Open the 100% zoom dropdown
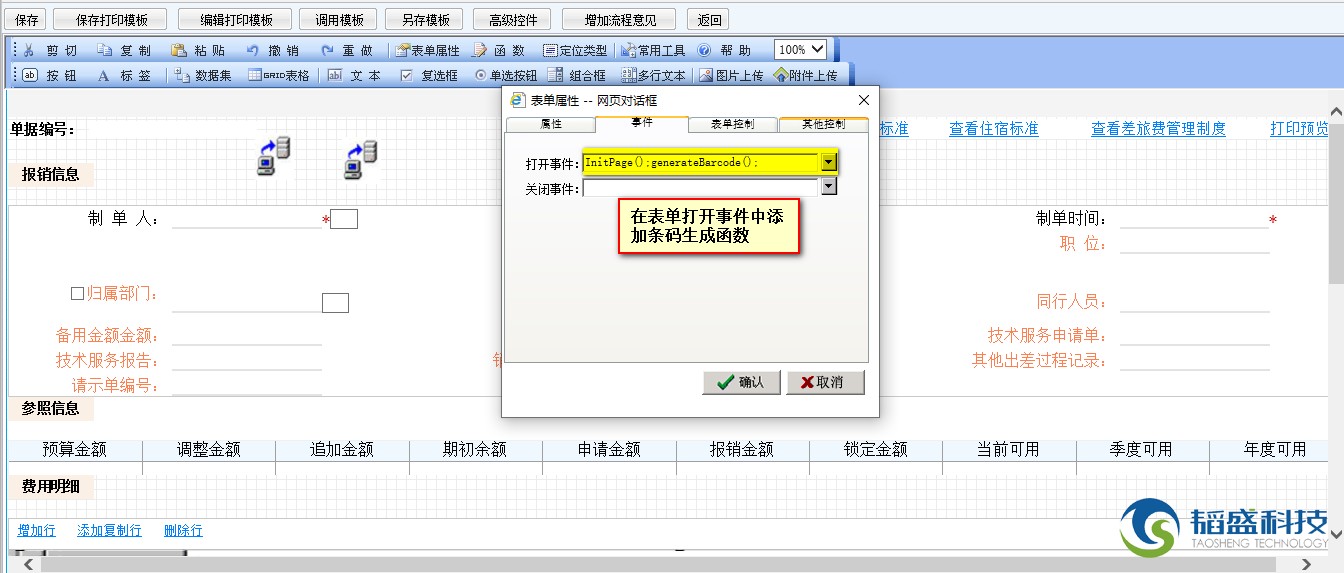This screenshot has width=1344, height=573. [x=801, y=49]
